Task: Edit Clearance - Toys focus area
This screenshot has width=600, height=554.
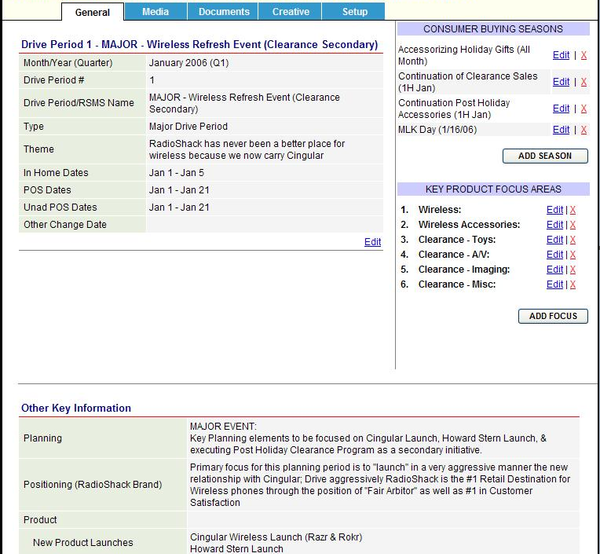Action: [x=554, y=240]
